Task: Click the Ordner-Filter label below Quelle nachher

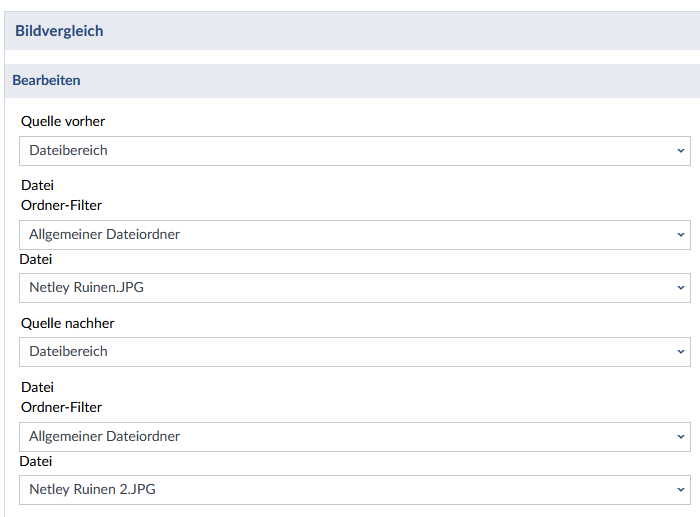Action: pos(61,407)
